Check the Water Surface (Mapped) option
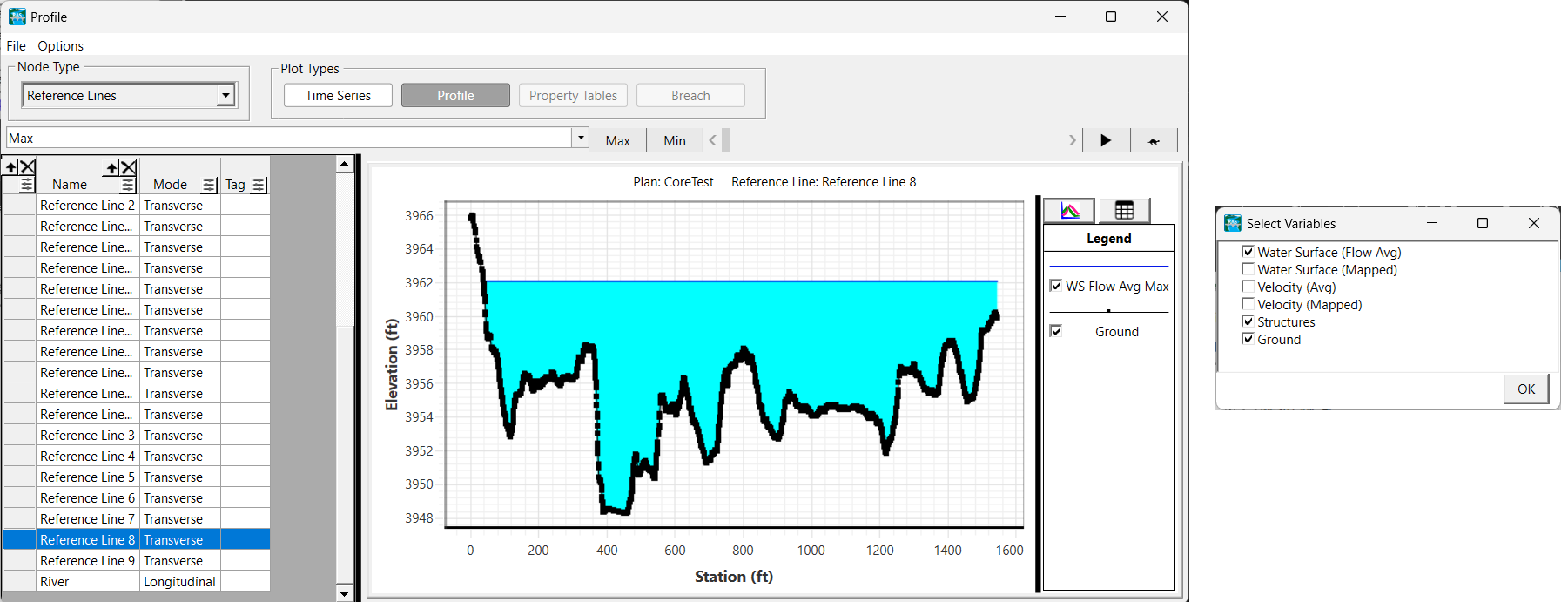 point(1248,270)
